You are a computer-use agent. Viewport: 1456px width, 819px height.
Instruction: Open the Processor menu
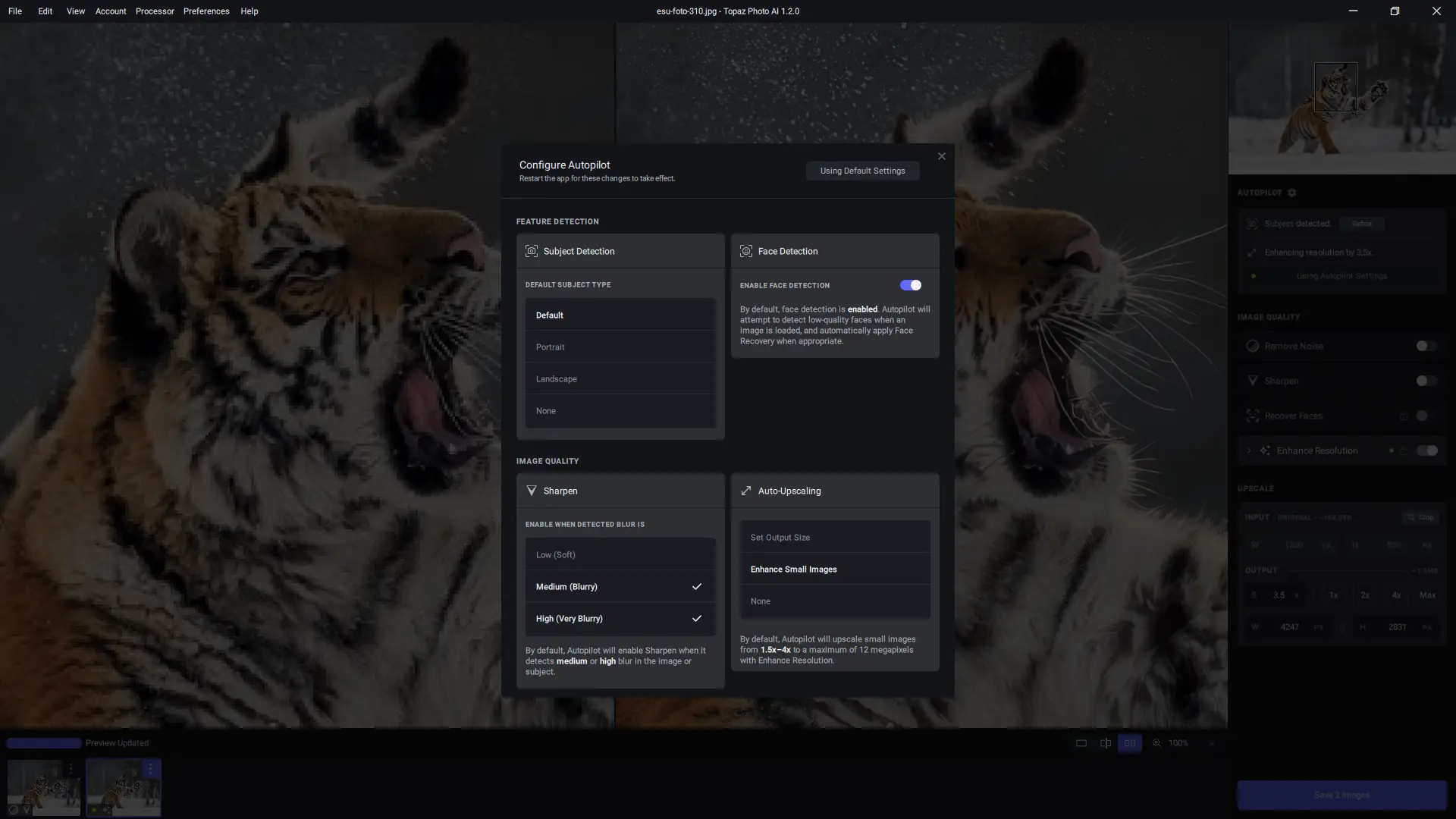click(x=155, y=11)
